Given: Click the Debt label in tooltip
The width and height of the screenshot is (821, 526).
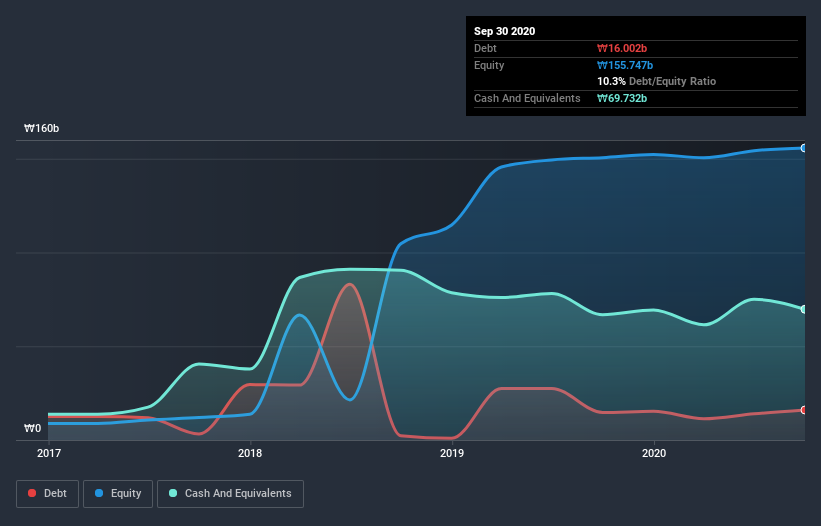Looking at the screenshot, I should click(x=485, y=48).
